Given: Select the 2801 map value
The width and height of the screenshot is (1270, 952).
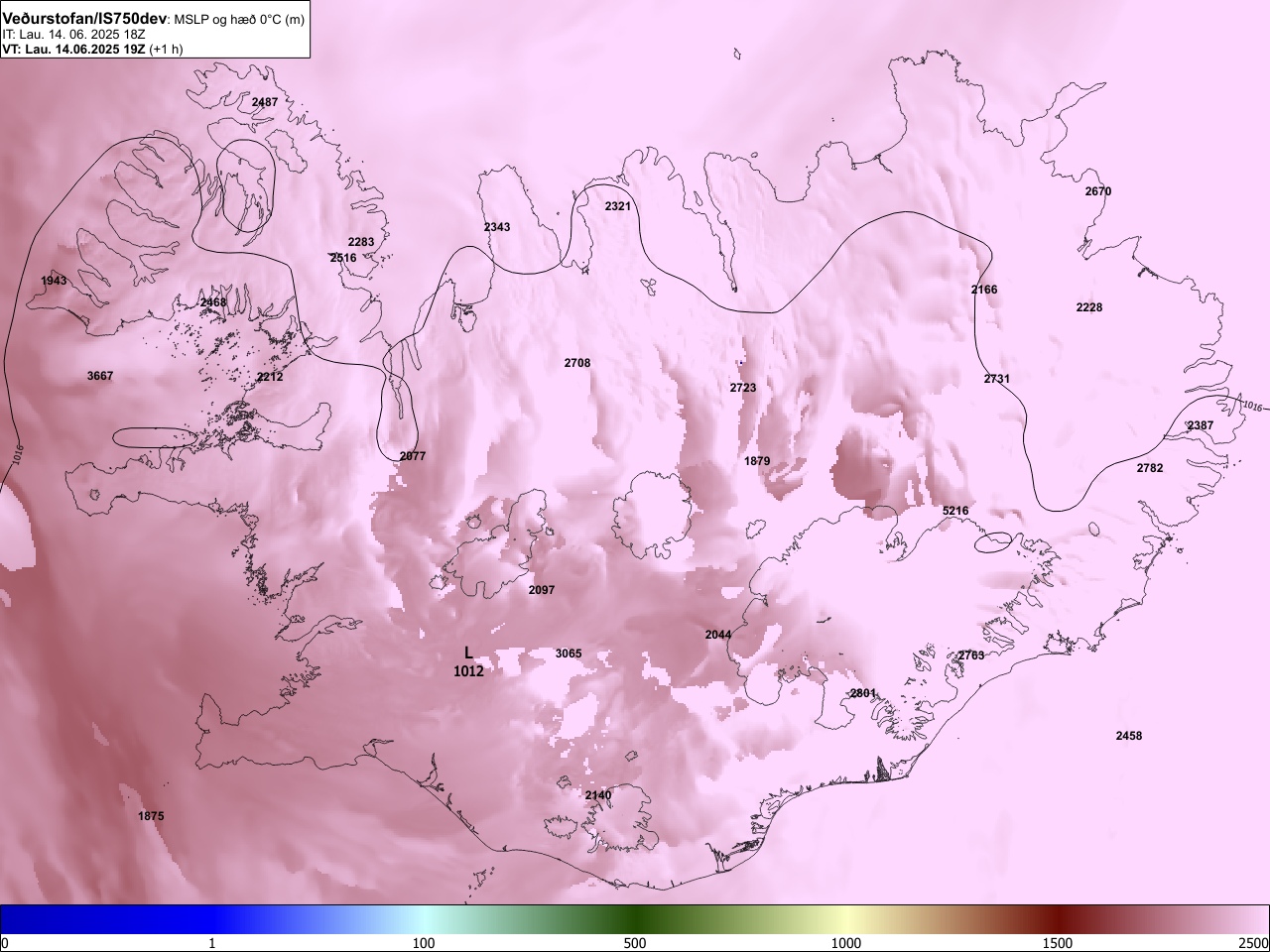Looking at the screenshot, I should (x=863, y=693).
